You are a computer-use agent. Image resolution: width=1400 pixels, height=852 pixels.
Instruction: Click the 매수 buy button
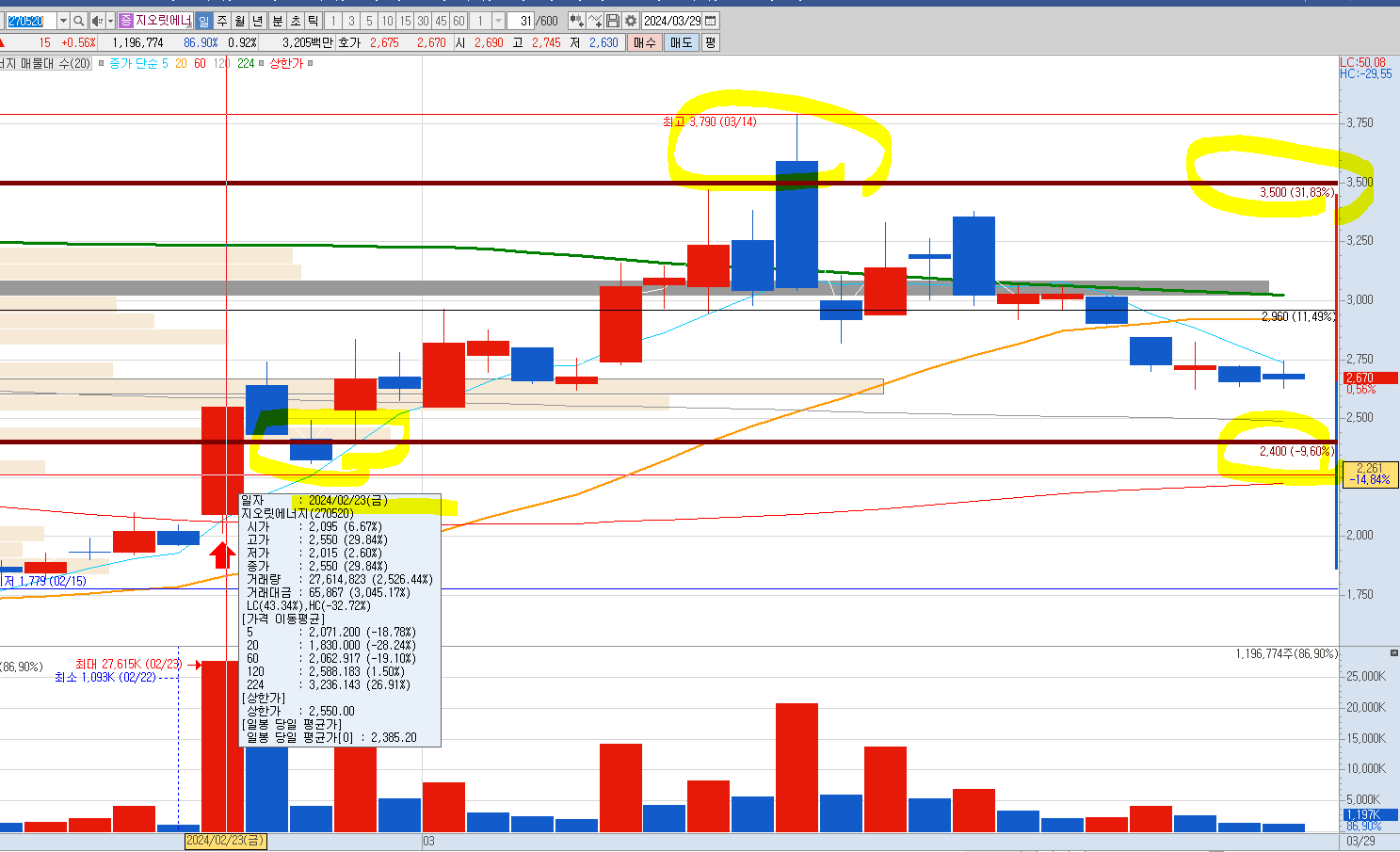point(645,42)
